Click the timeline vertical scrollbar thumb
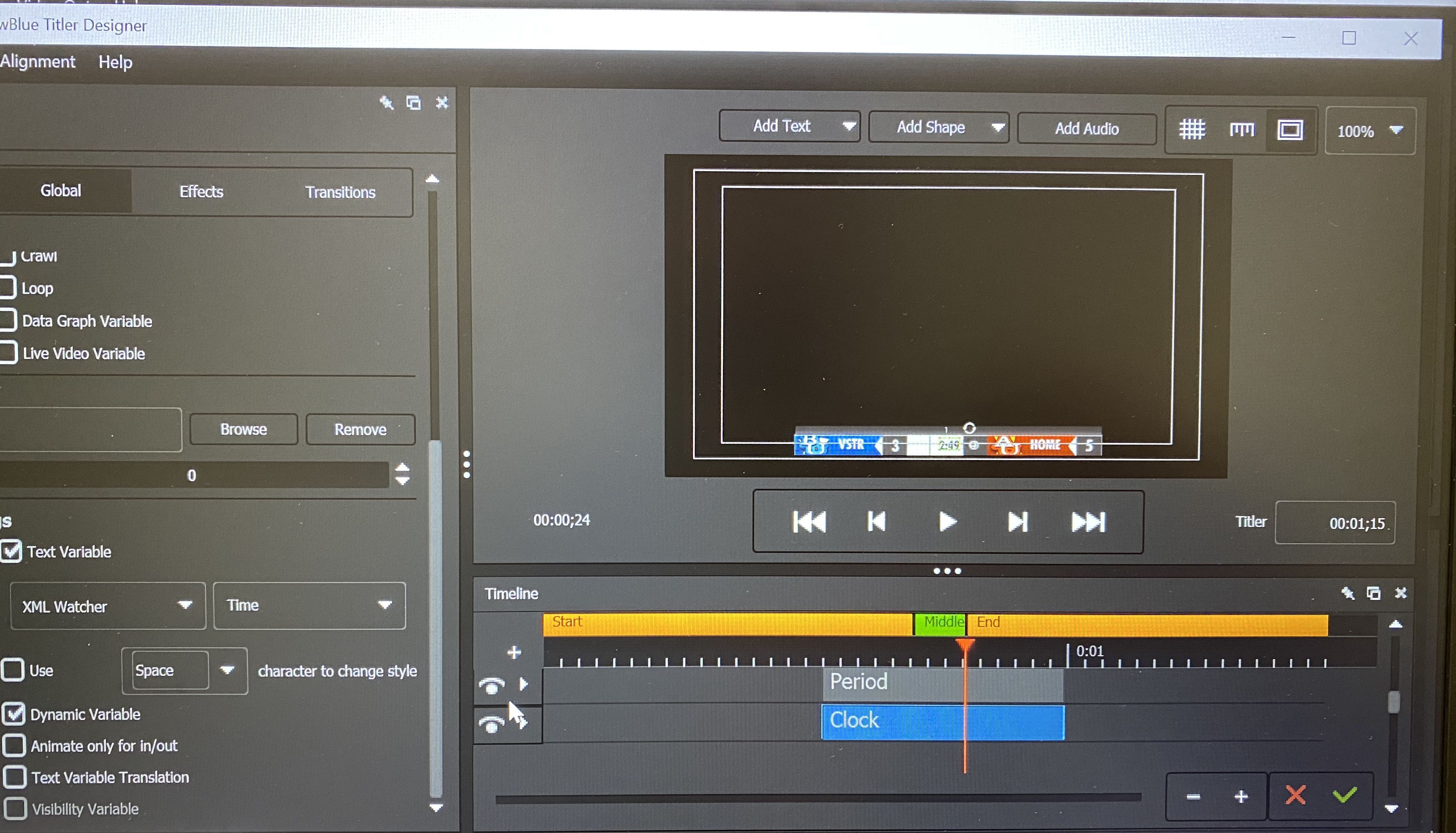 click(x=1394, y=702)
